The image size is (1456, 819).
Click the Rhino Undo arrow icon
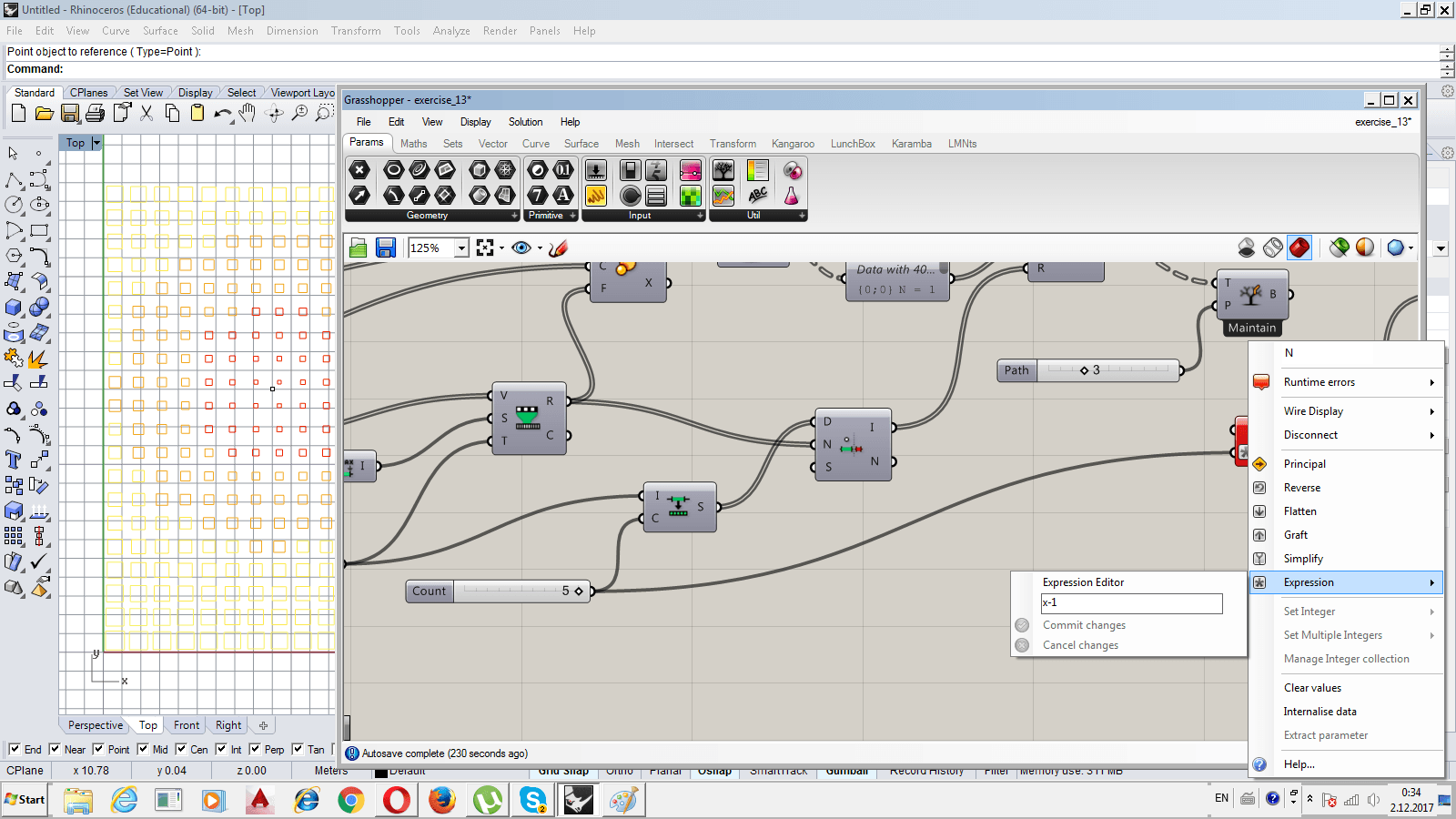222,114
